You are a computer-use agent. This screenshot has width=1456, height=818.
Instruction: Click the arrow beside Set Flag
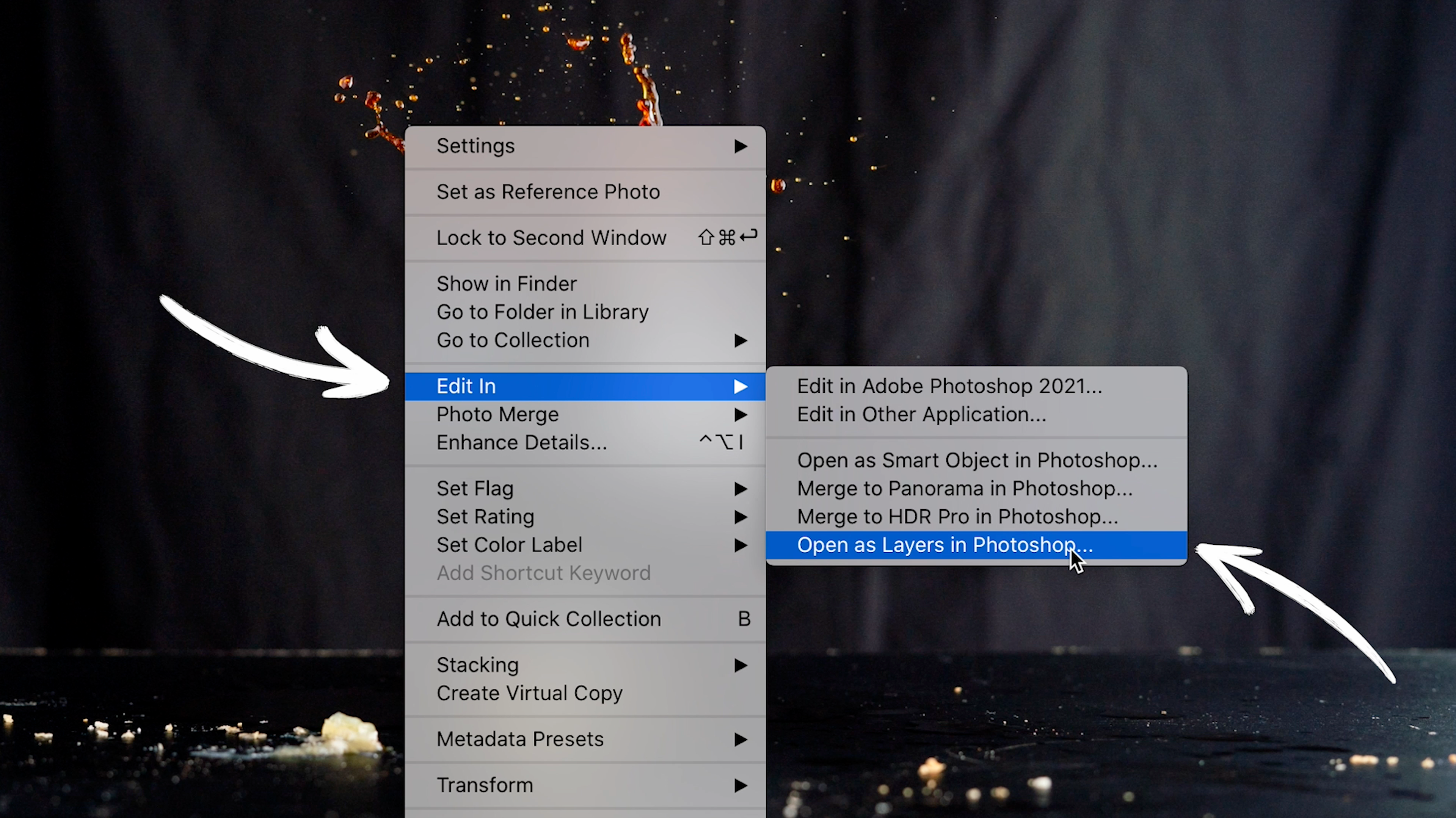click(741, 489)
